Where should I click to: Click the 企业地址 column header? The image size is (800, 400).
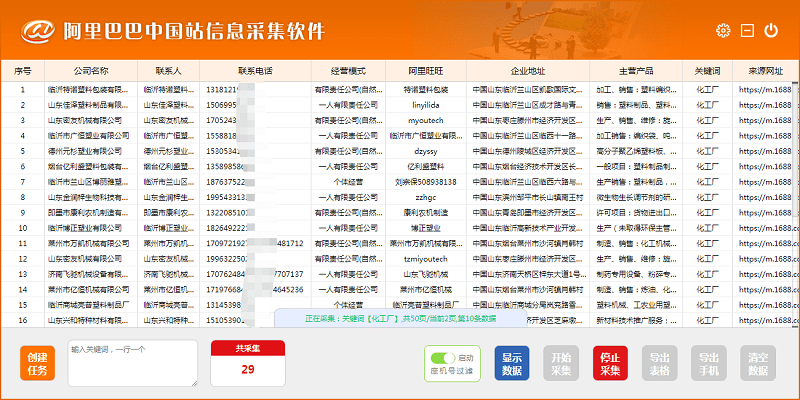click(x=528, y=71)
